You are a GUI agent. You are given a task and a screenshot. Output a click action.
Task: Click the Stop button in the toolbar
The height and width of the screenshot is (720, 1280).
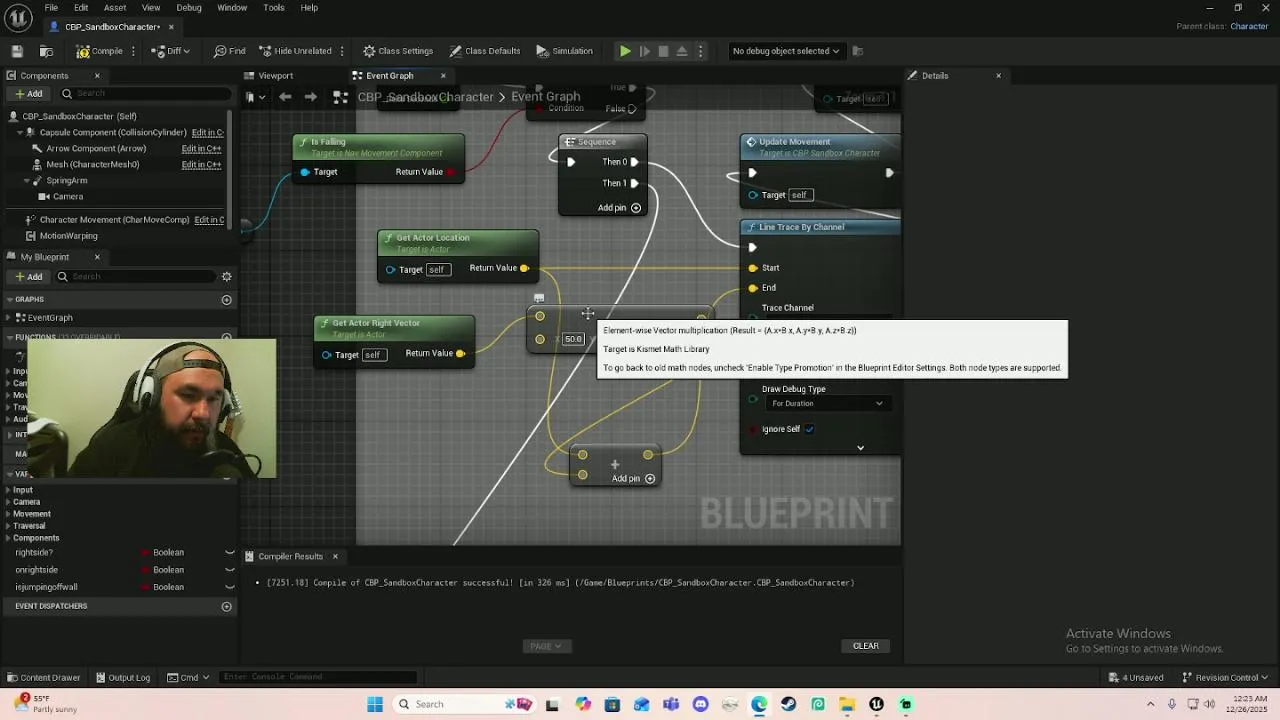tap(663, 51)
